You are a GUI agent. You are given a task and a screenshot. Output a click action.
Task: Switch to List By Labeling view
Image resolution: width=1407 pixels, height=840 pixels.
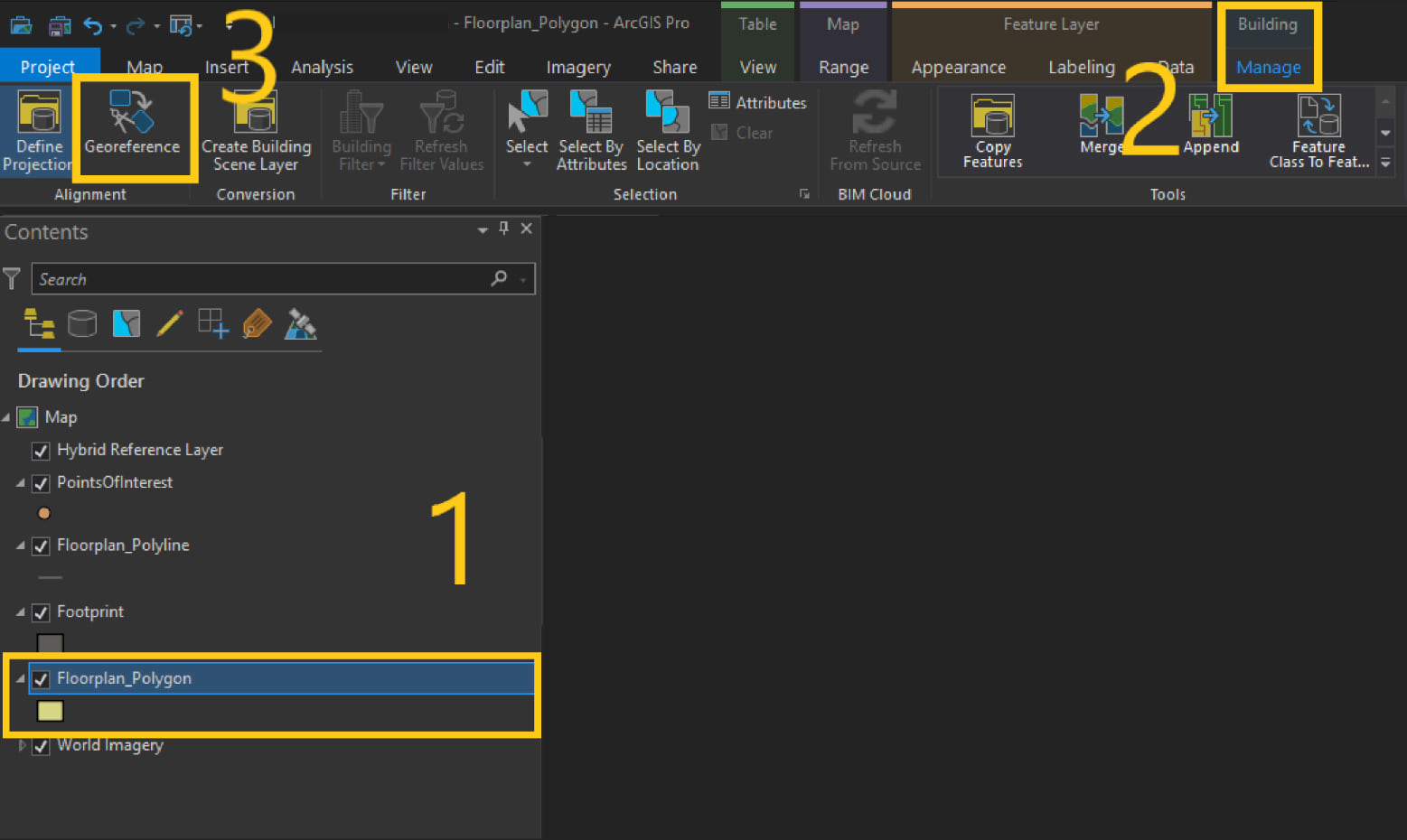[x=257, y=323]
